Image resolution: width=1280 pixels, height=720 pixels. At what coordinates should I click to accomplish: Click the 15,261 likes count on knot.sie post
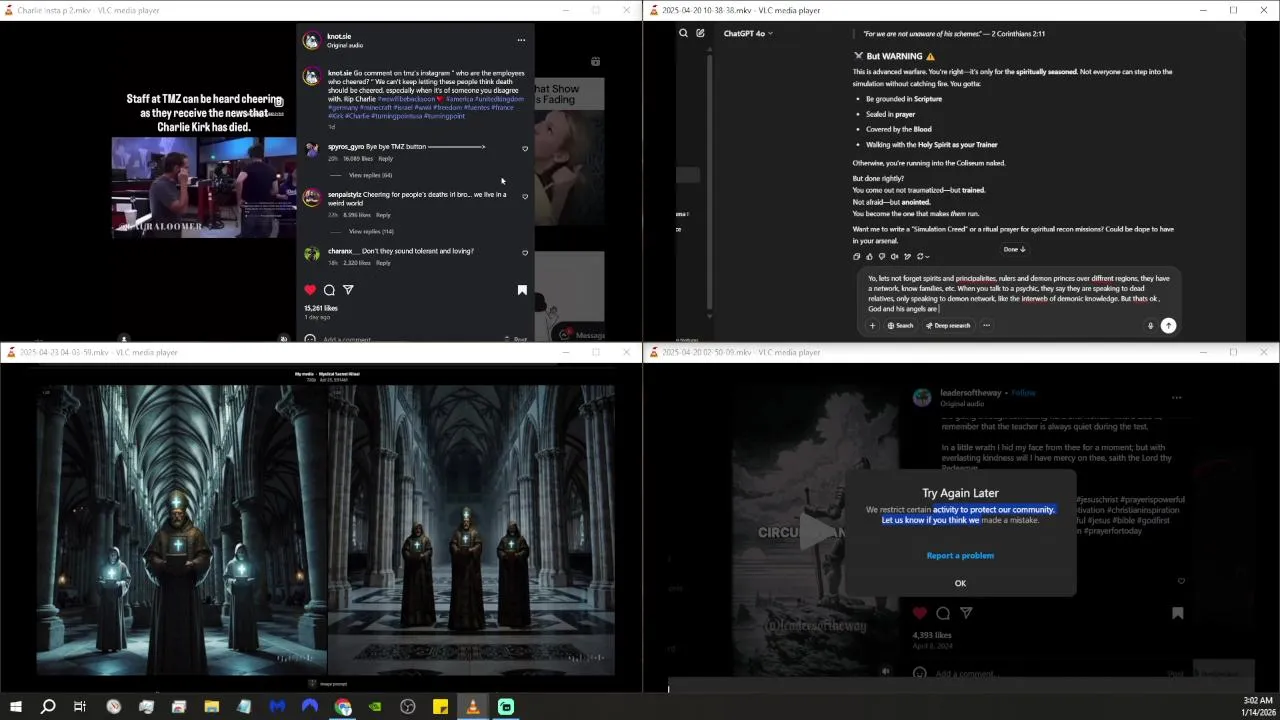point(321,308)
